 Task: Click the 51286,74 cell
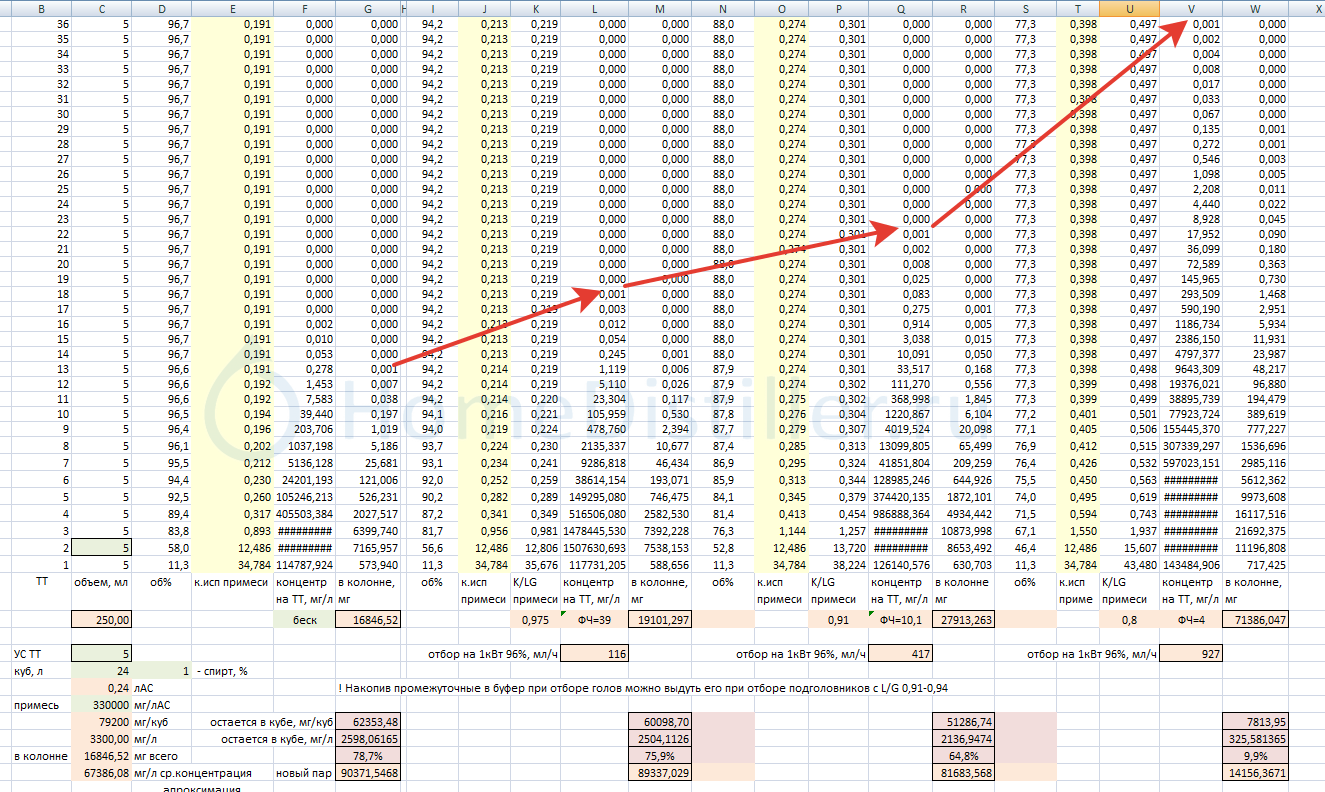[963, 721]
